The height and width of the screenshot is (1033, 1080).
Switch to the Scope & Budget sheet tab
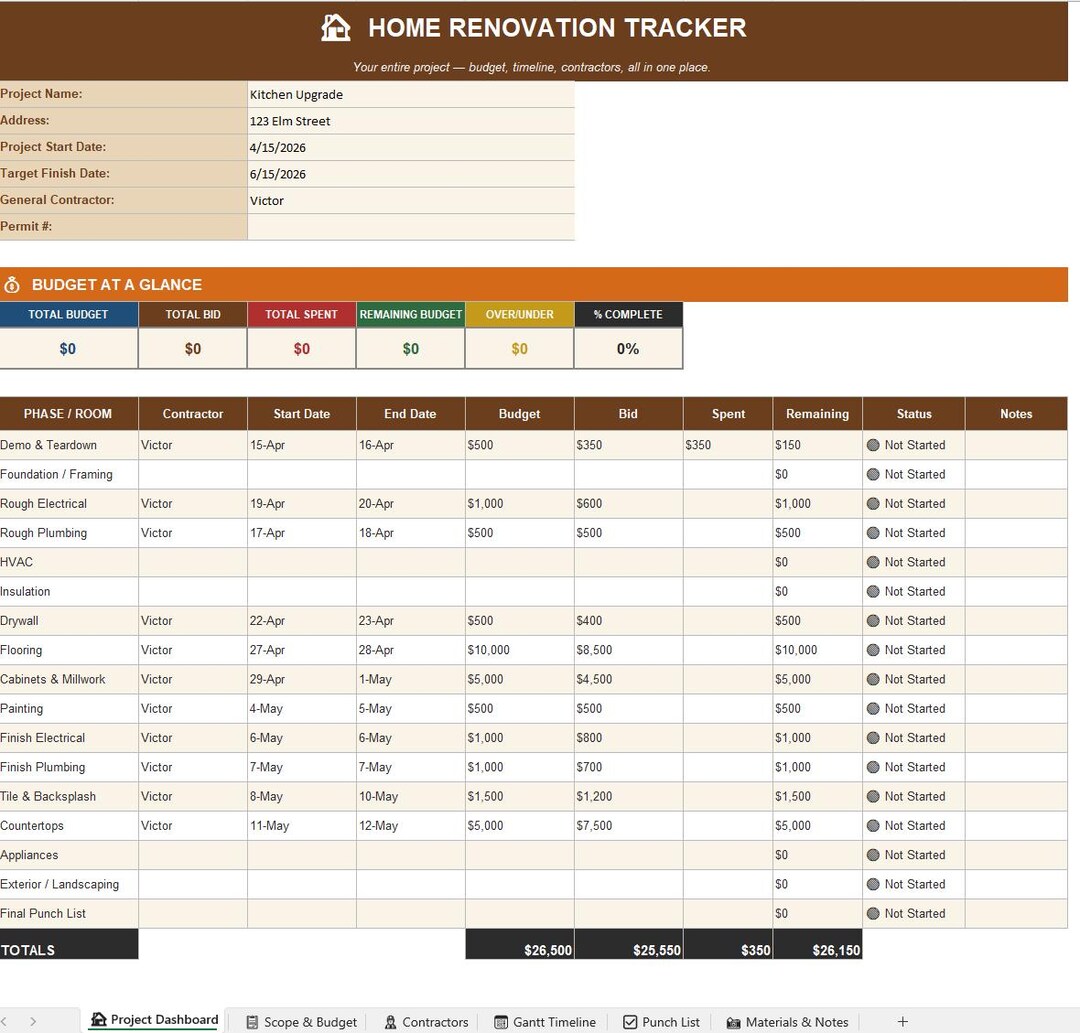click(x=302, y=1023)
